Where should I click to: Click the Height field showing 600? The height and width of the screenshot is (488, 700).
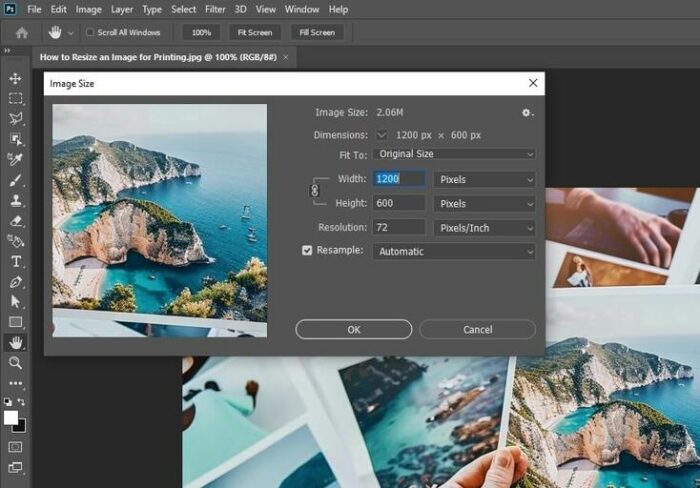[x=399, y=203]
